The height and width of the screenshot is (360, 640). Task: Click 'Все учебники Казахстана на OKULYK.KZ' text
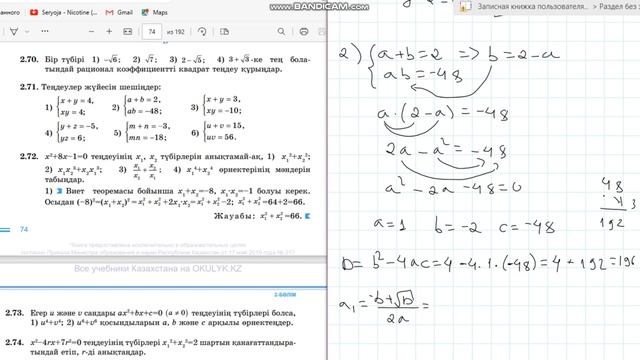click(x=158, y=269)
